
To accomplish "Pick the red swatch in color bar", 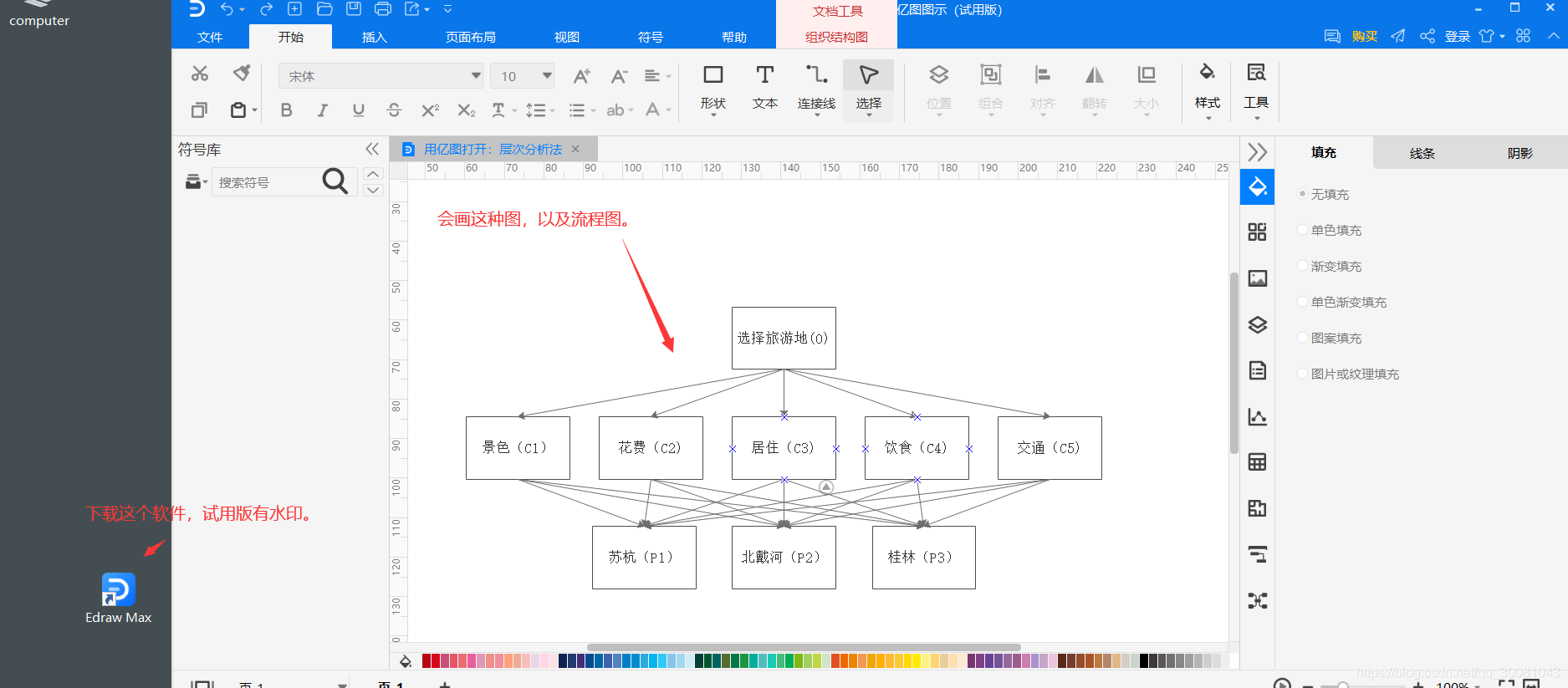I will click(436, 660).
